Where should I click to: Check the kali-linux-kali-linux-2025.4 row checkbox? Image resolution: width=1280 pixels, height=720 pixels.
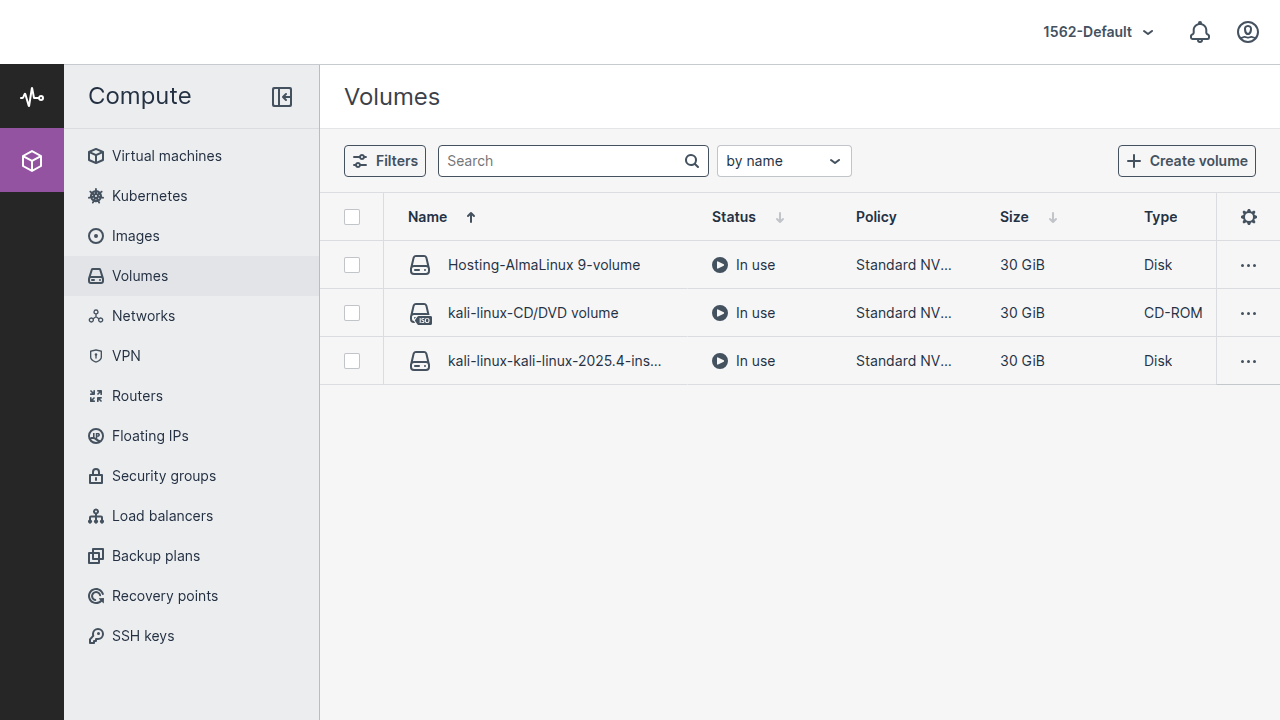[x=352, y=361]
